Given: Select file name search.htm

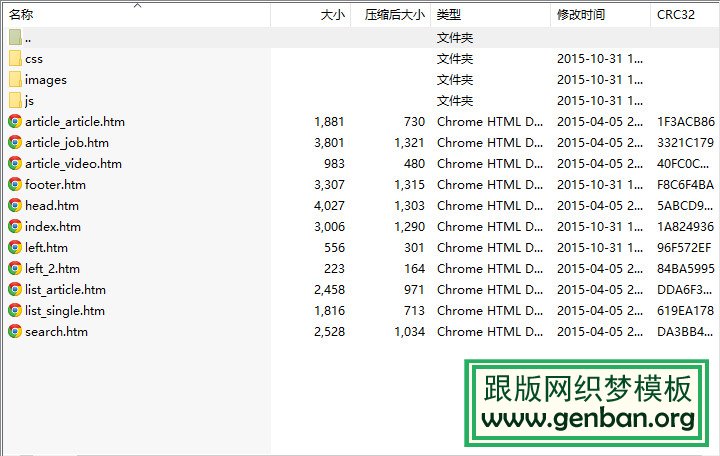Looking at the screenshot, I should pyautogui.click(x=56, y=332).
